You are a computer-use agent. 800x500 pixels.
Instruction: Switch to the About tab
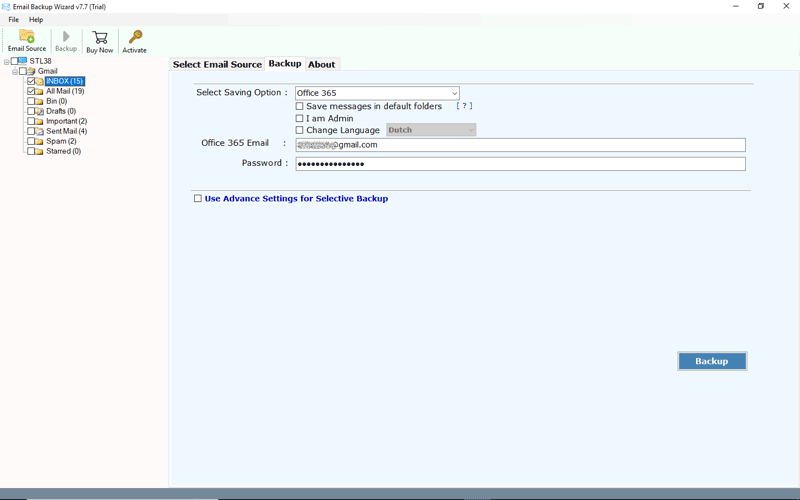[321, 64]
